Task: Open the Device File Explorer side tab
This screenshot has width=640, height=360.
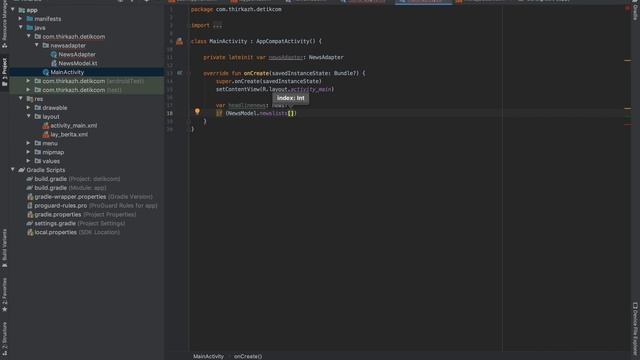Action: pyautogui.click(x=635, y=329)
